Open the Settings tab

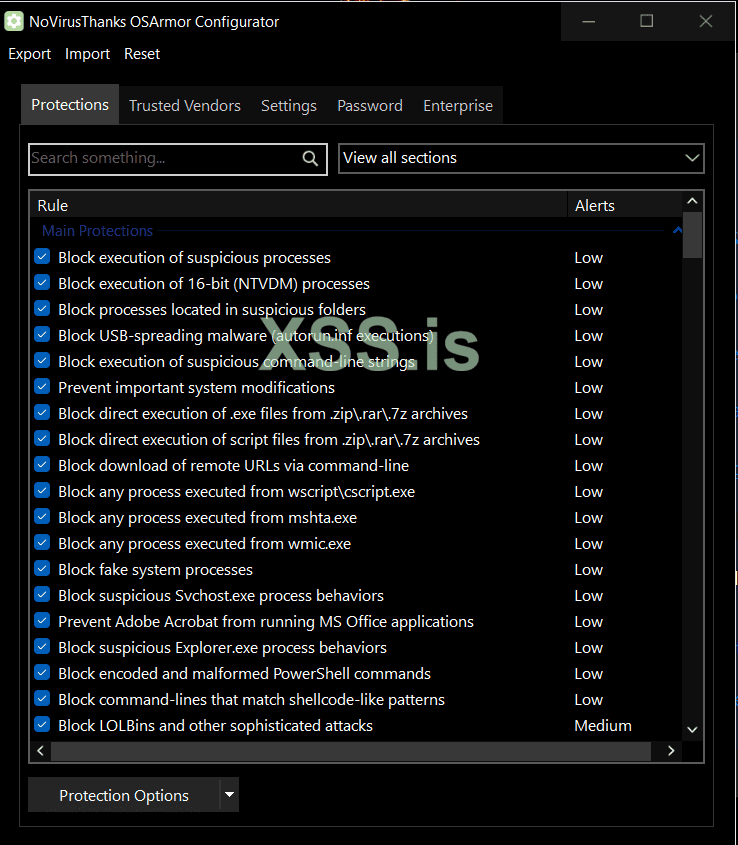pos(289,106)
